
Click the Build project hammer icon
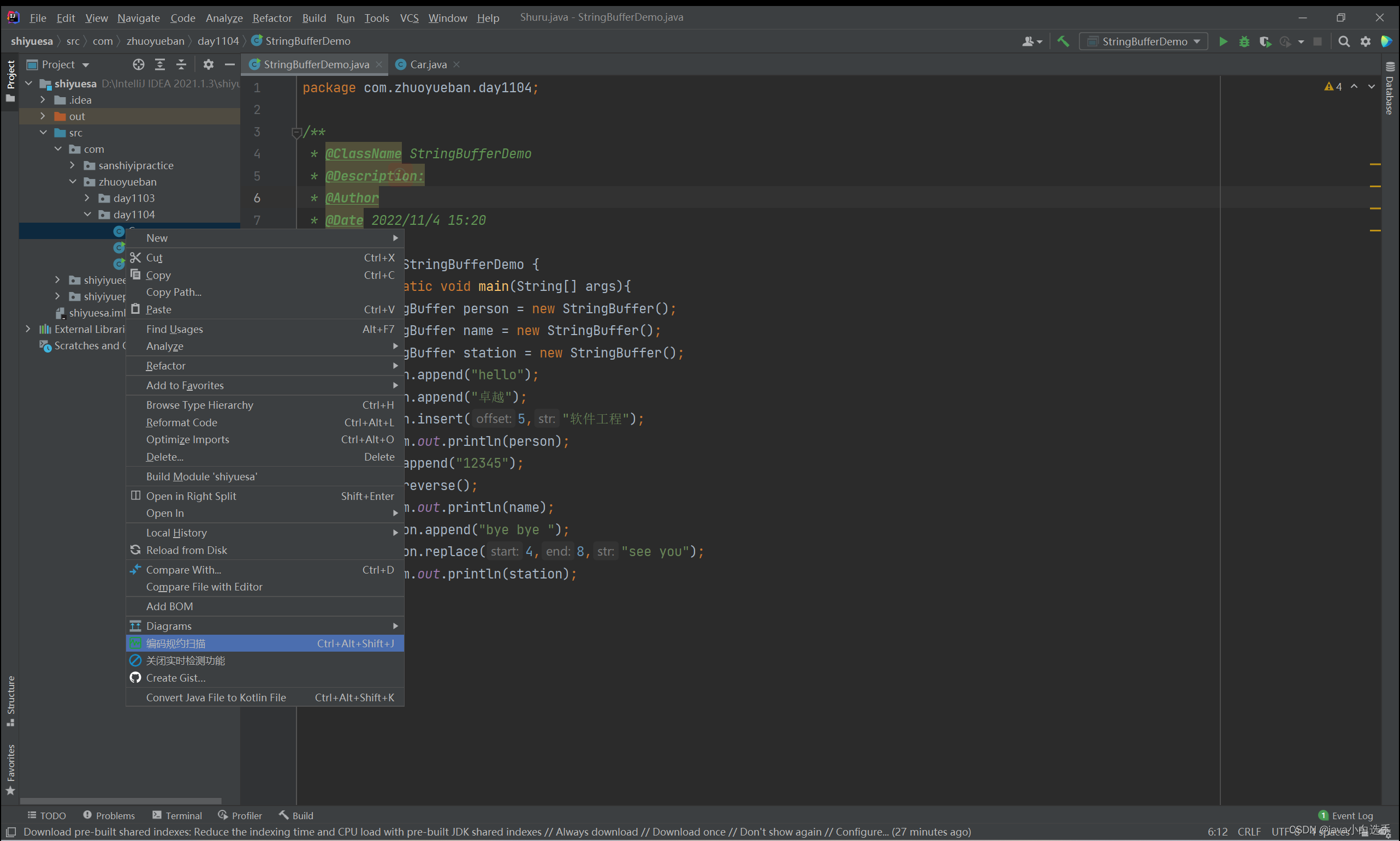pyautogui.click(x=1063, y=41)
